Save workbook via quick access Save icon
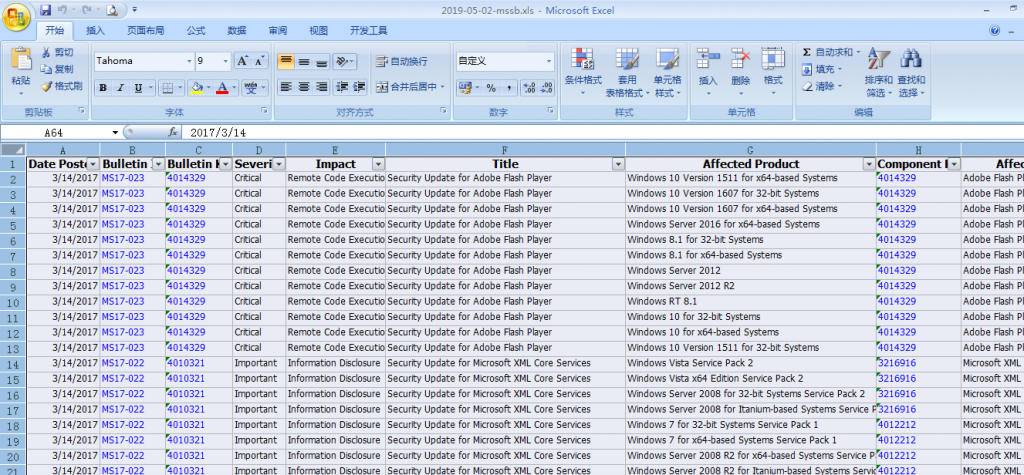This screenshot has height=475, width=1024. [45, 10]
